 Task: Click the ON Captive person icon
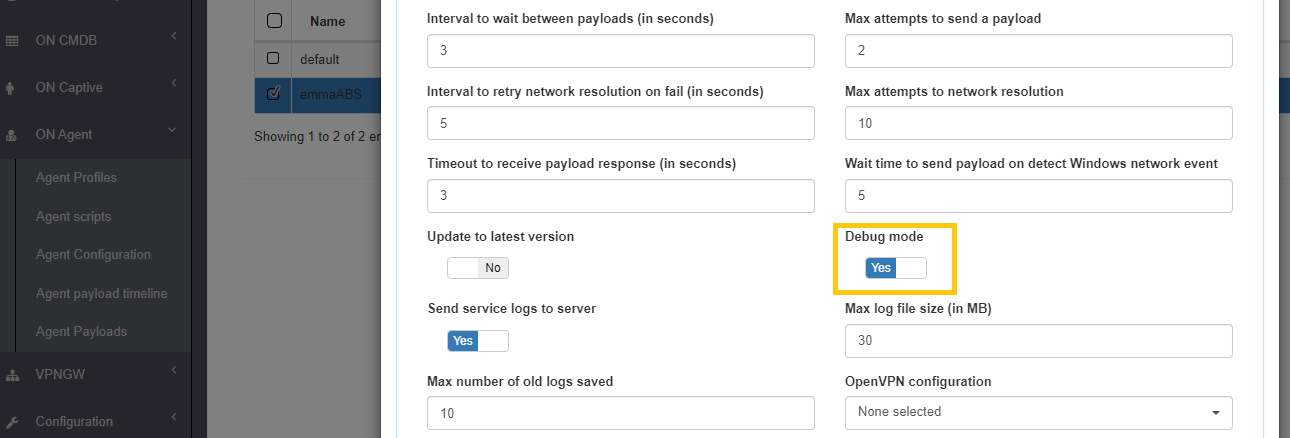[10, 87]
